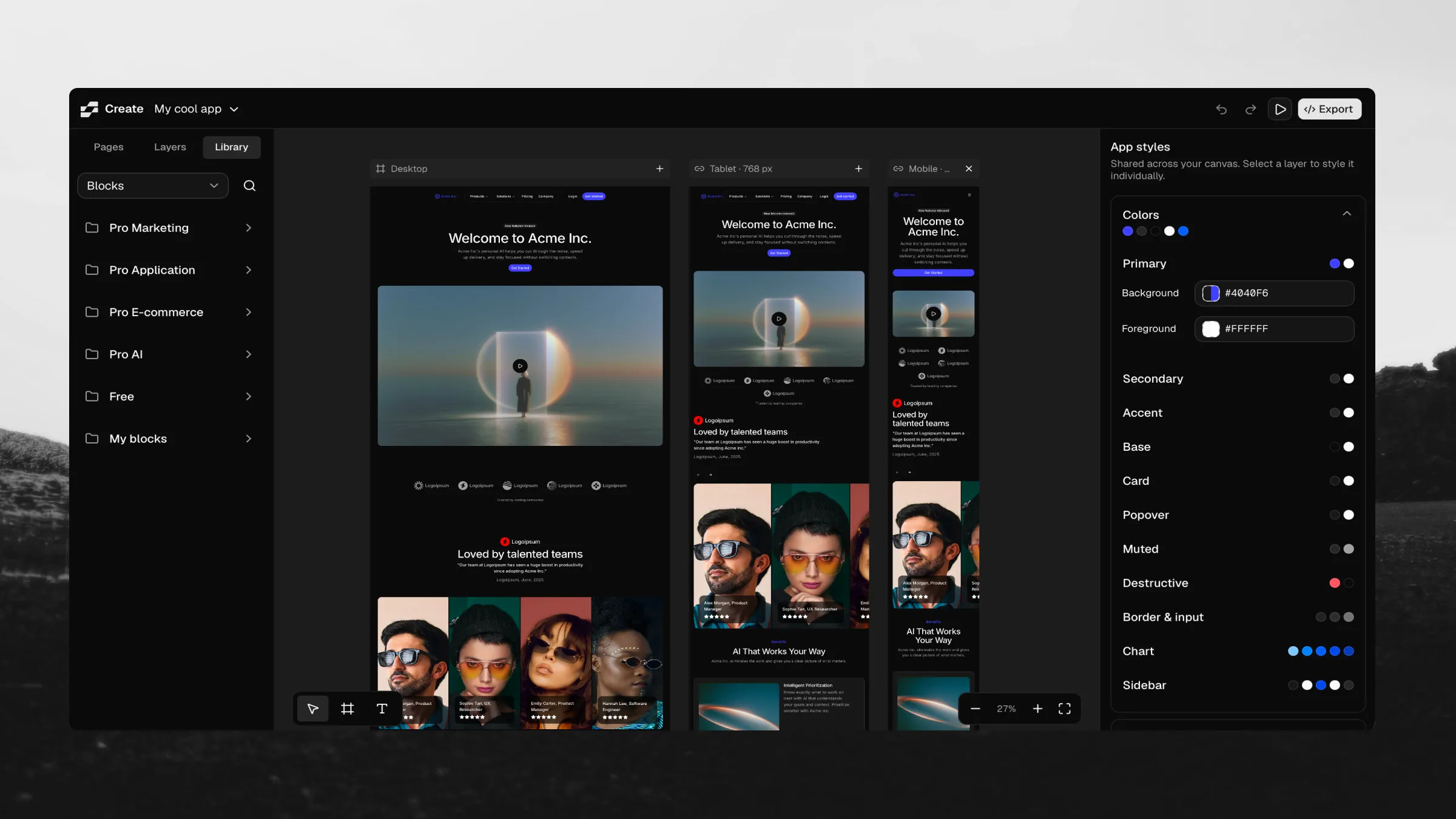Screen dimensions: 1456x819
Task: Start preview with the play button
Action: [1280, 109]
